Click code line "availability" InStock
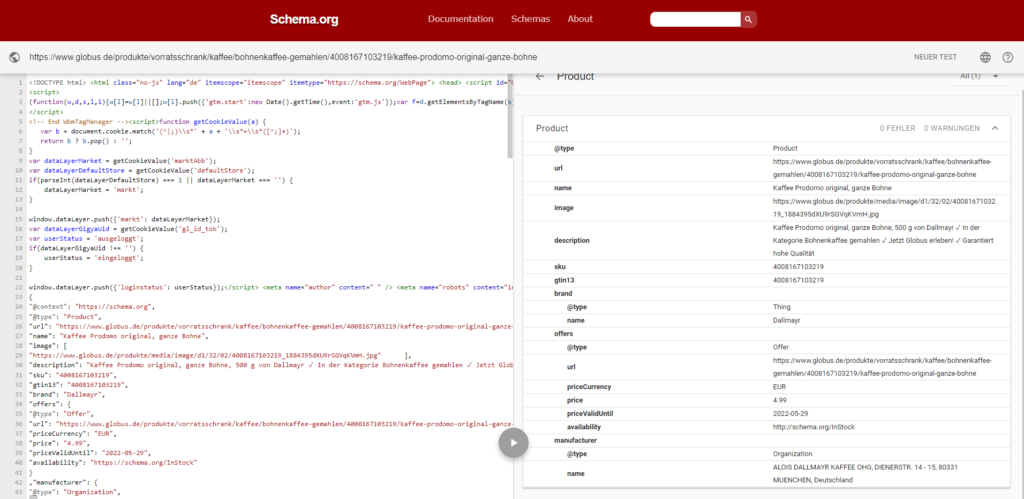Image resolution: width=1024 pixels, height=499 pixels. [113, 462]
